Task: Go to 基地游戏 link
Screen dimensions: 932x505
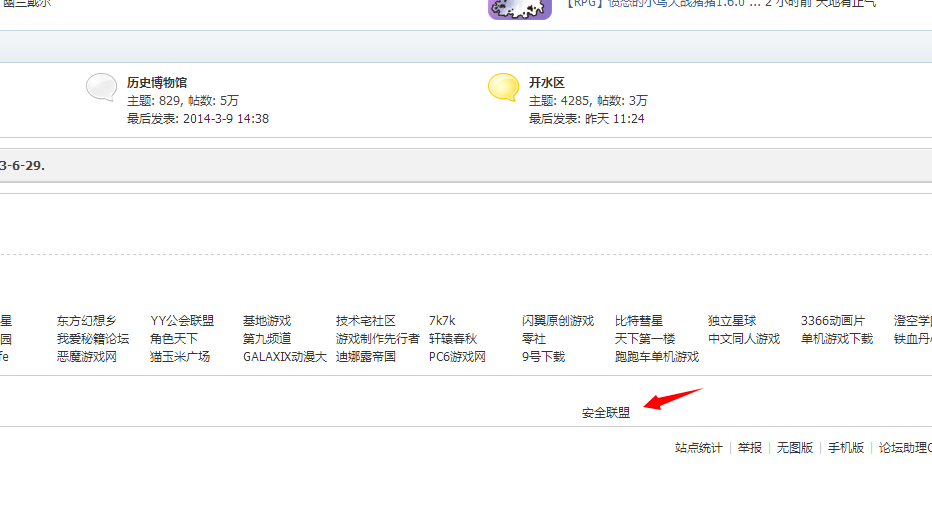Action: pos(267,321)
